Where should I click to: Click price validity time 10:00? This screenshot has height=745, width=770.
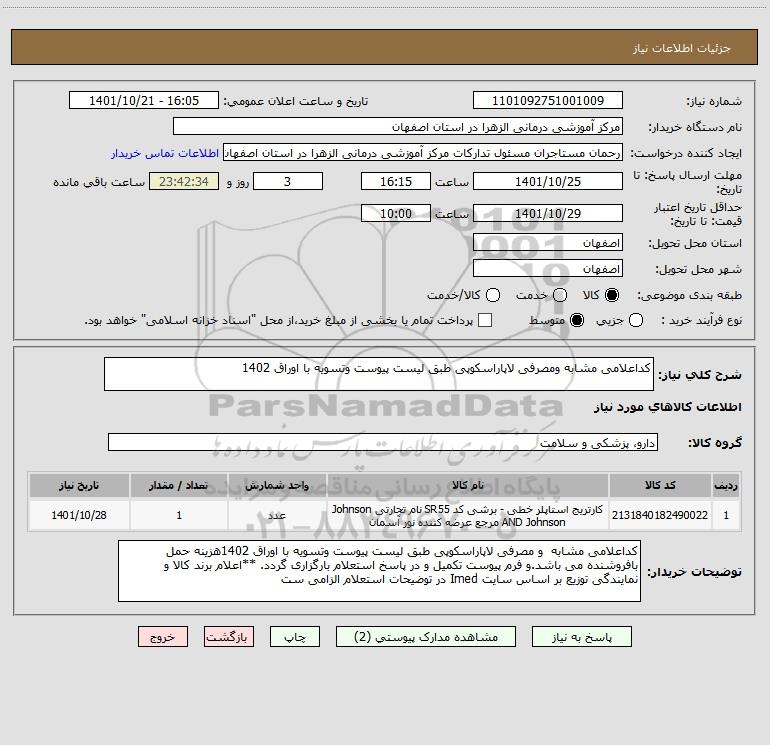[396, 214]
